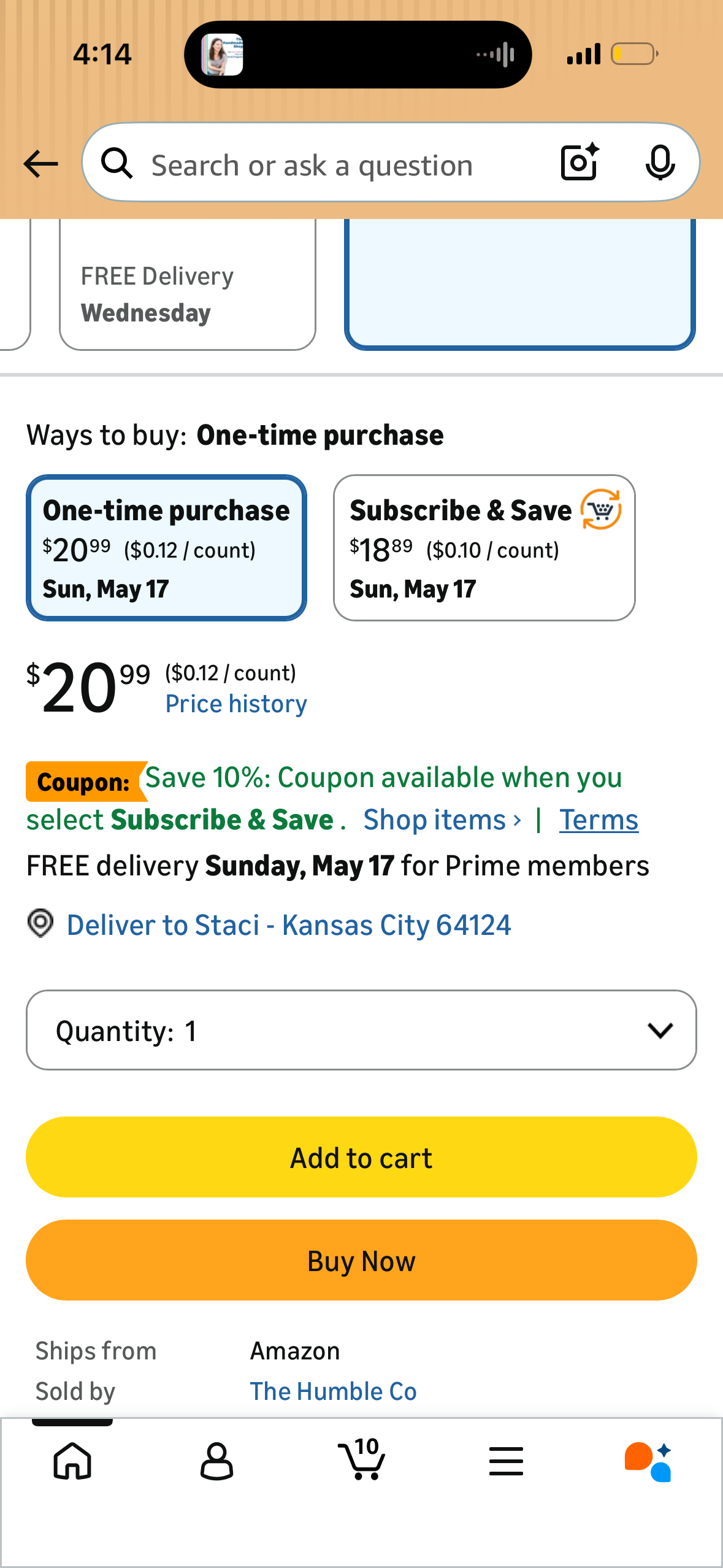Add to cart yellow button

[x=361, y=1157]
